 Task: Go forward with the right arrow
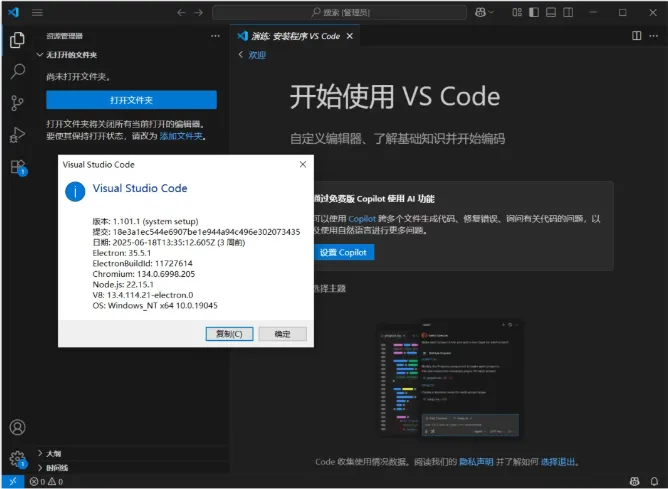(199, 12)
